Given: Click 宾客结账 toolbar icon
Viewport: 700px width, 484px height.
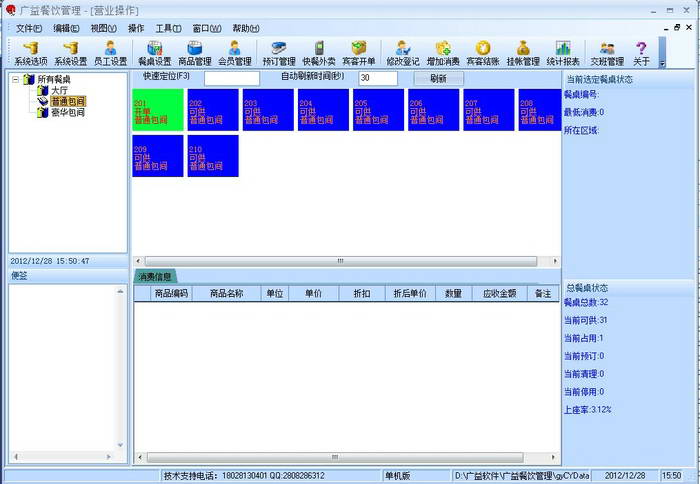Looking at the screenshot, I should point(483,53).
